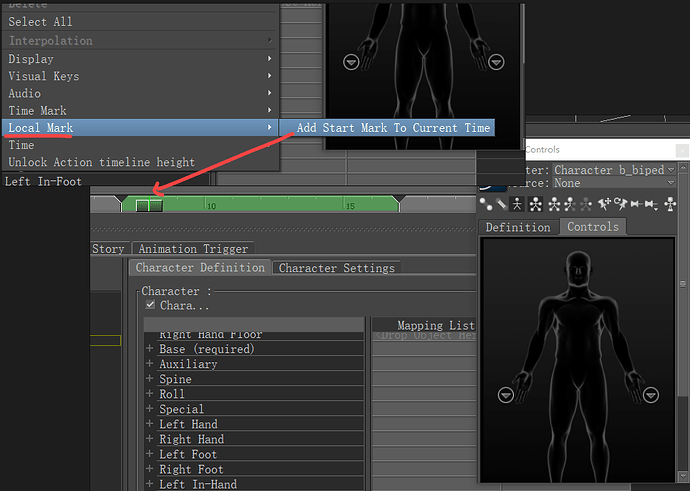The height and width of the screenshot is (491, 690).
Task: Switch to the Definition tab
Action: 517,227
